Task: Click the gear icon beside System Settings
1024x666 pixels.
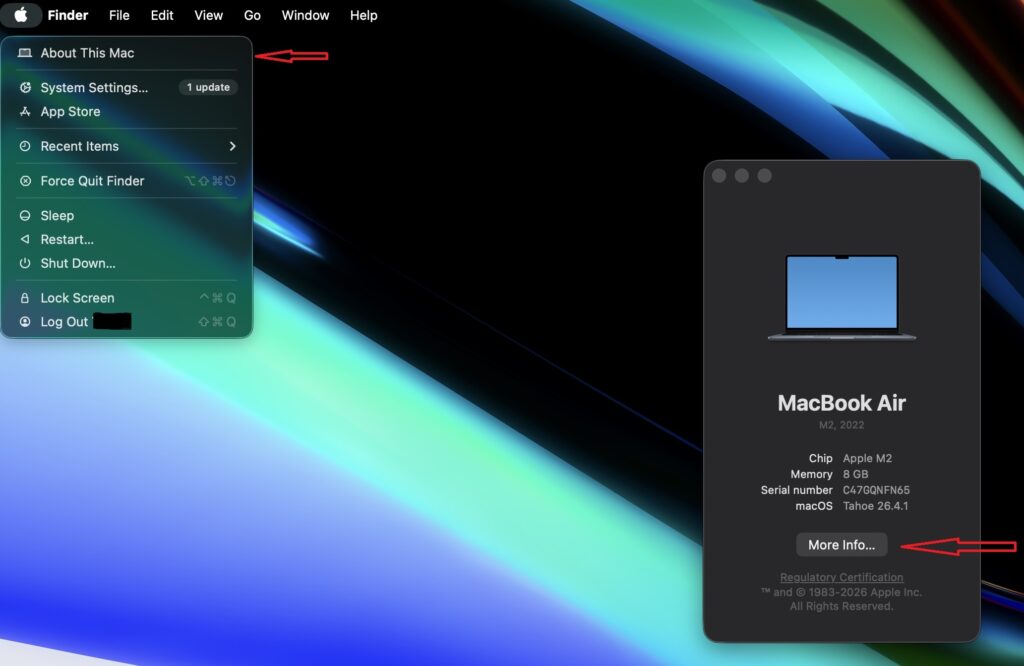Action: (x=25, y=87)
